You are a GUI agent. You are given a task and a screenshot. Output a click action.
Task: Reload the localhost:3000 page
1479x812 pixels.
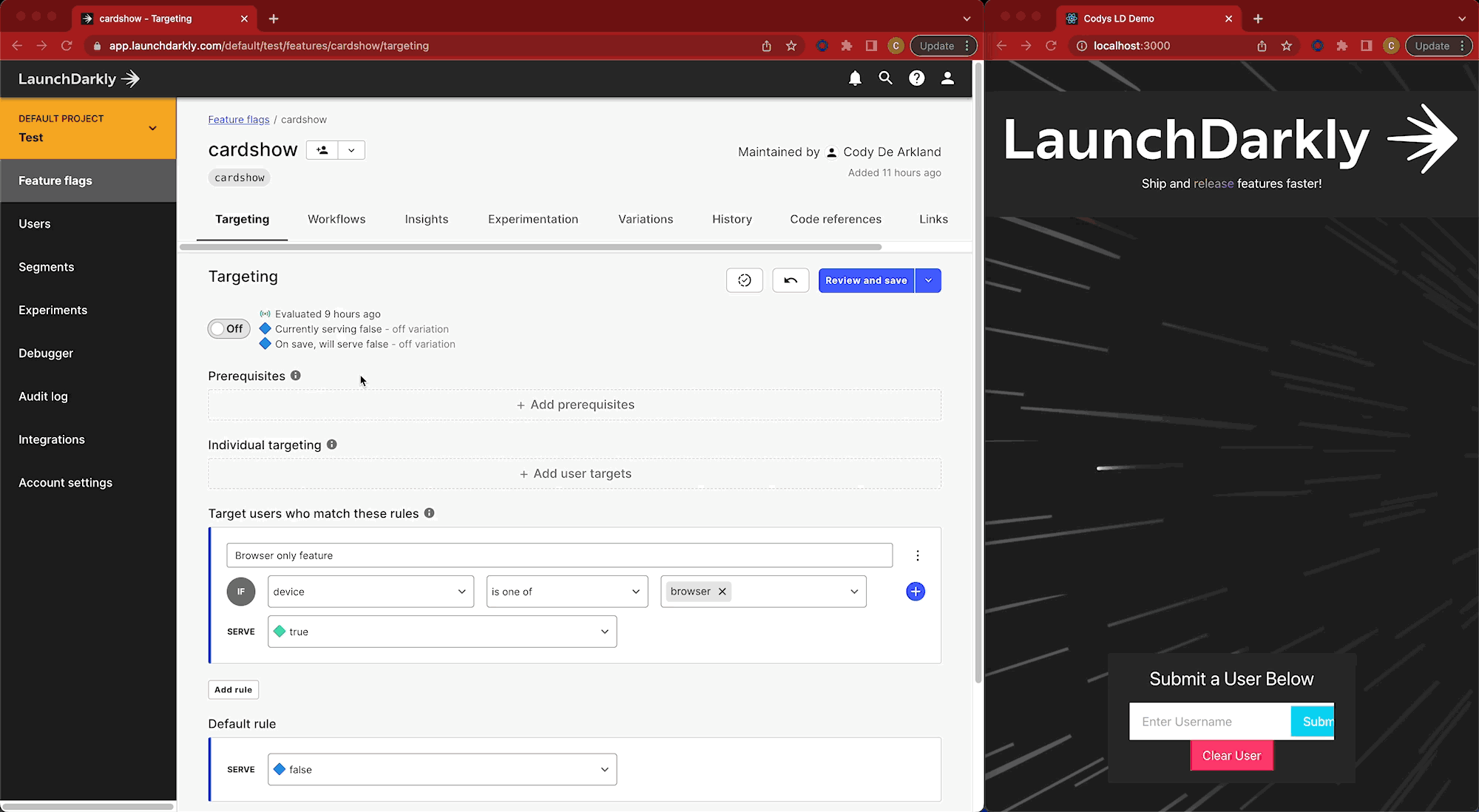[x=1051, y=46]
